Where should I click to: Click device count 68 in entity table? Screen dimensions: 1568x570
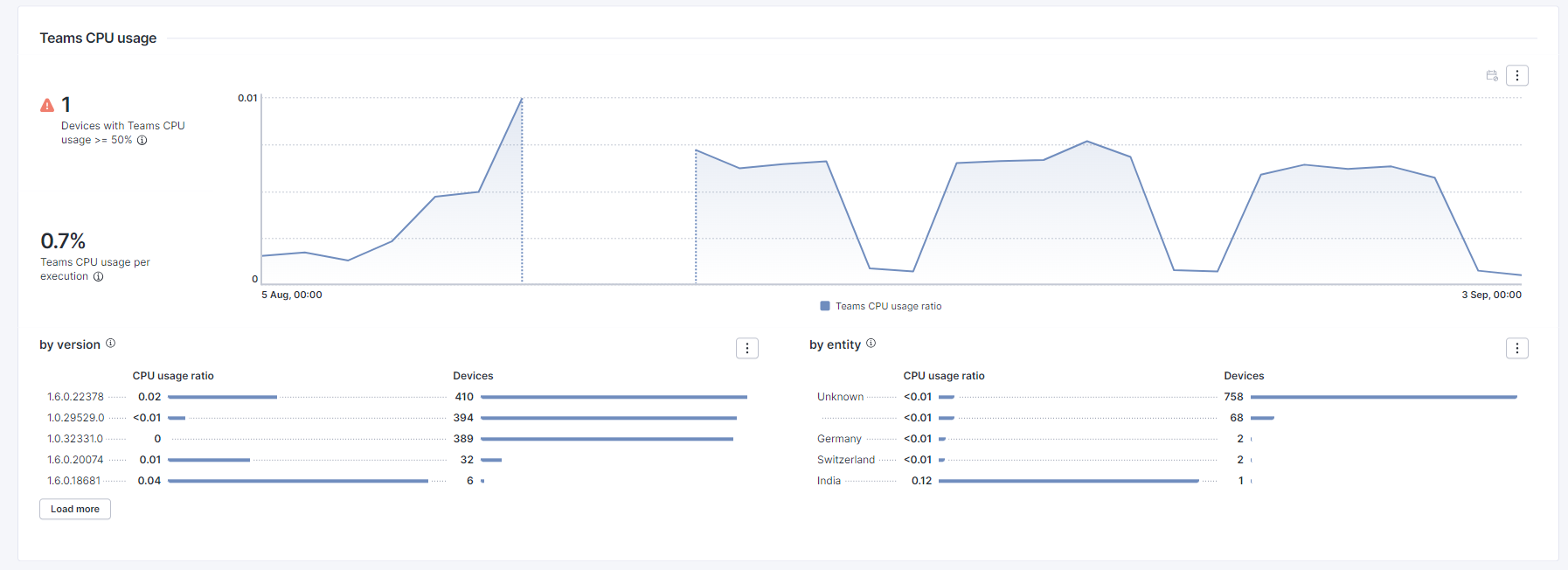(1237, 418)
